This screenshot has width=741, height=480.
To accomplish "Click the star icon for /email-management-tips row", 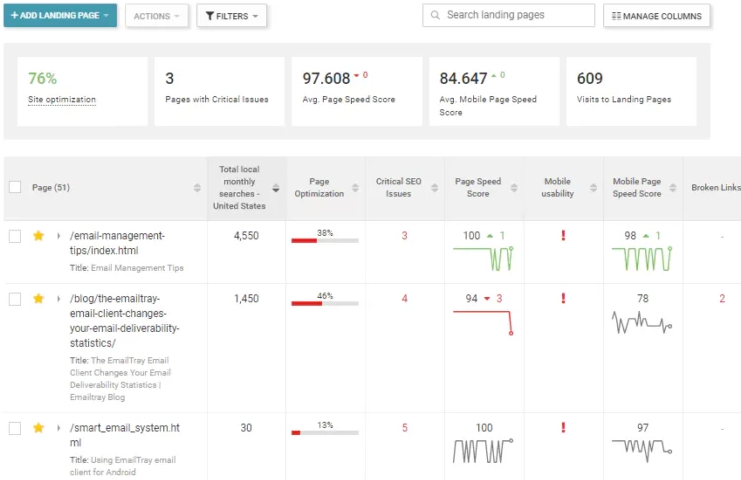I will tap(39, 236).
